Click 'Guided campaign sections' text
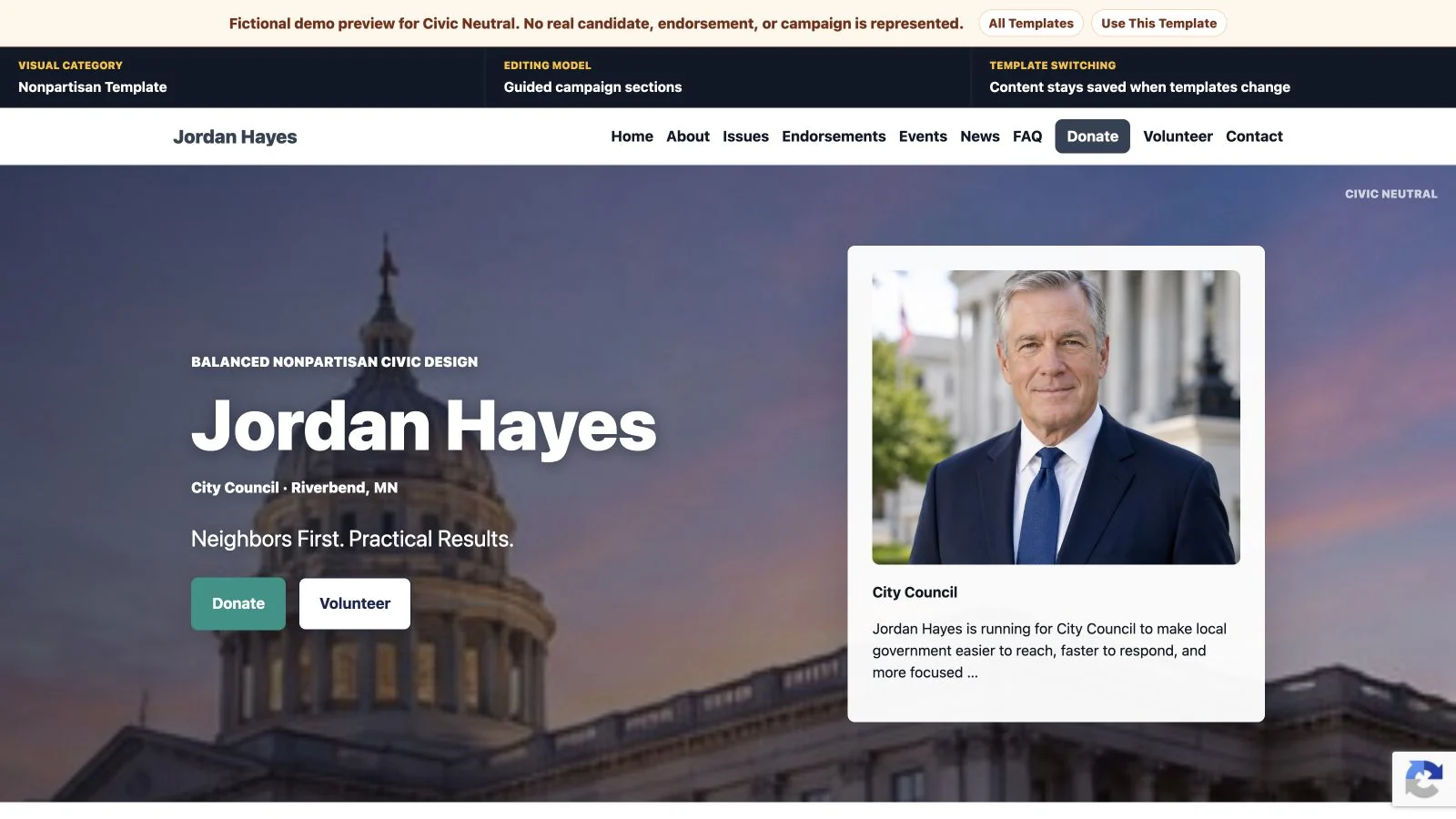1456x819 pixels. click(592, 87)
